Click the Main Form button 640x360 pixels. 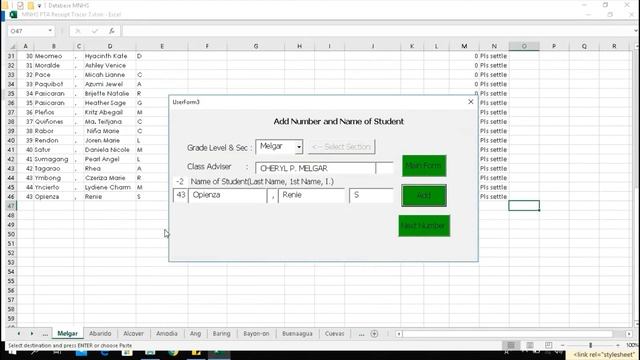424,166
